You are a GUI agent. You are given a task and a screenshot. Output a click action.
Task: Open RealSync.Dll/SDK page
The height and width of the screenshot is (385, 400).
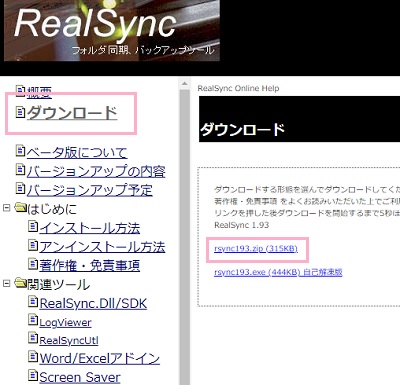tap(93, 303)
